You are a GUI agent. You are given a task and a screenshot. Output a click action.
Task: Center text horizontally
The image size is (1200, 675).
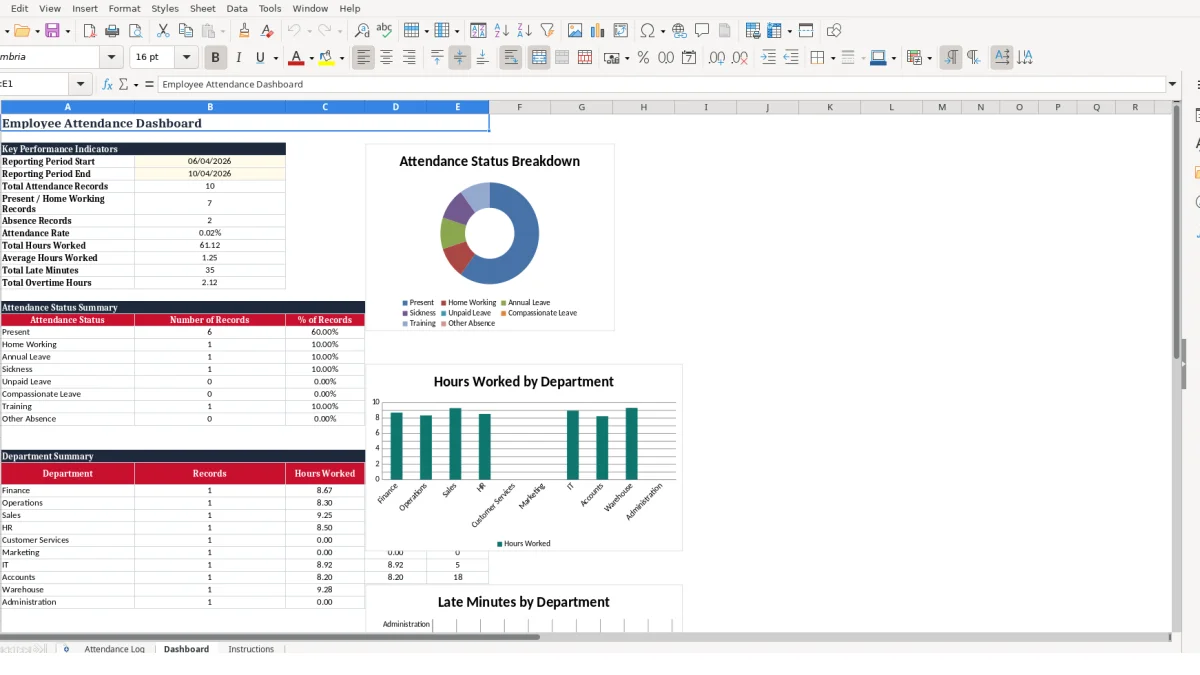(386, 58)
